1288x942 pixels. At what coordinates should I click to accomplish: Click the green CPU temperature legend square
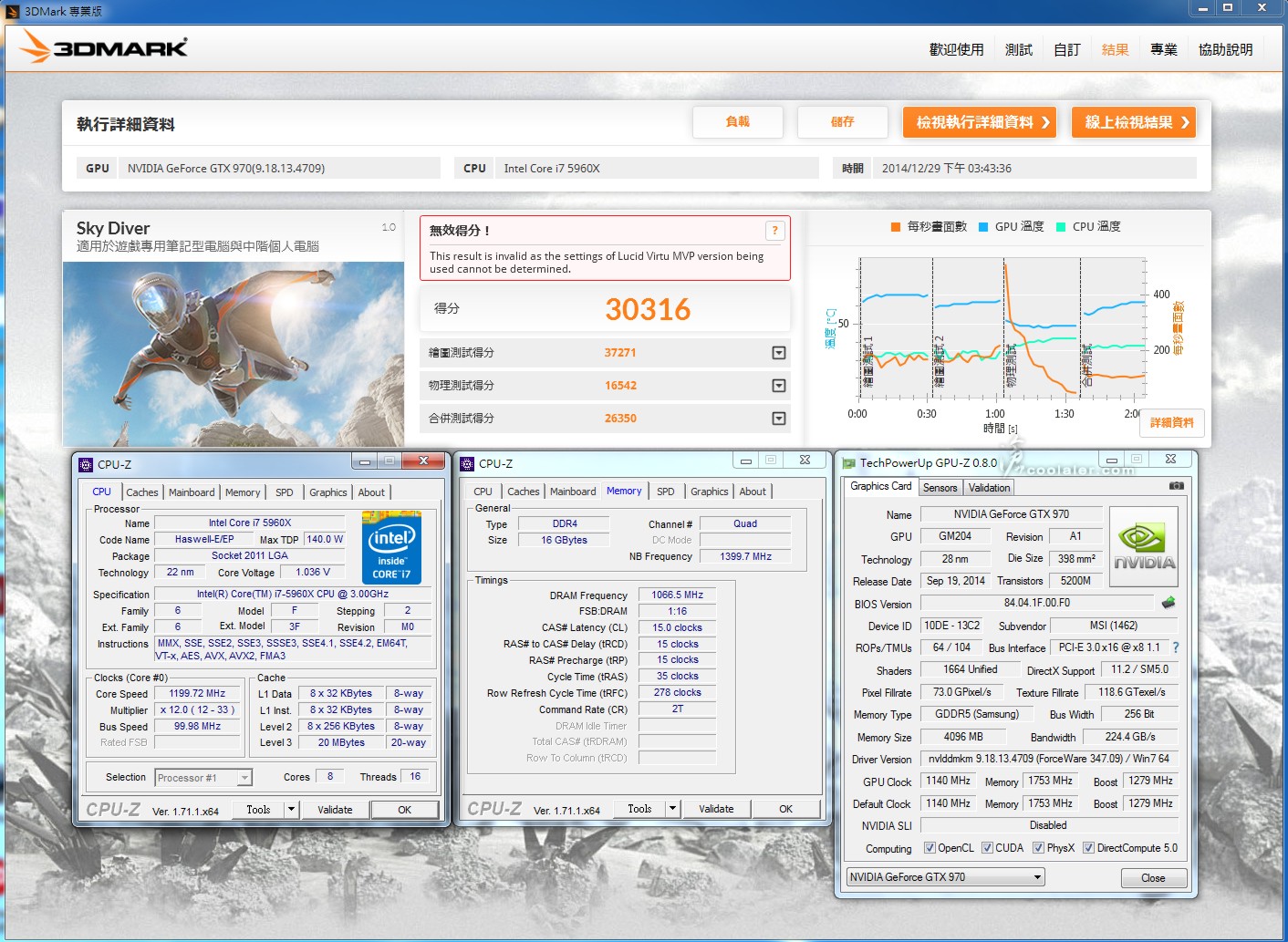tap(1061, 227)
